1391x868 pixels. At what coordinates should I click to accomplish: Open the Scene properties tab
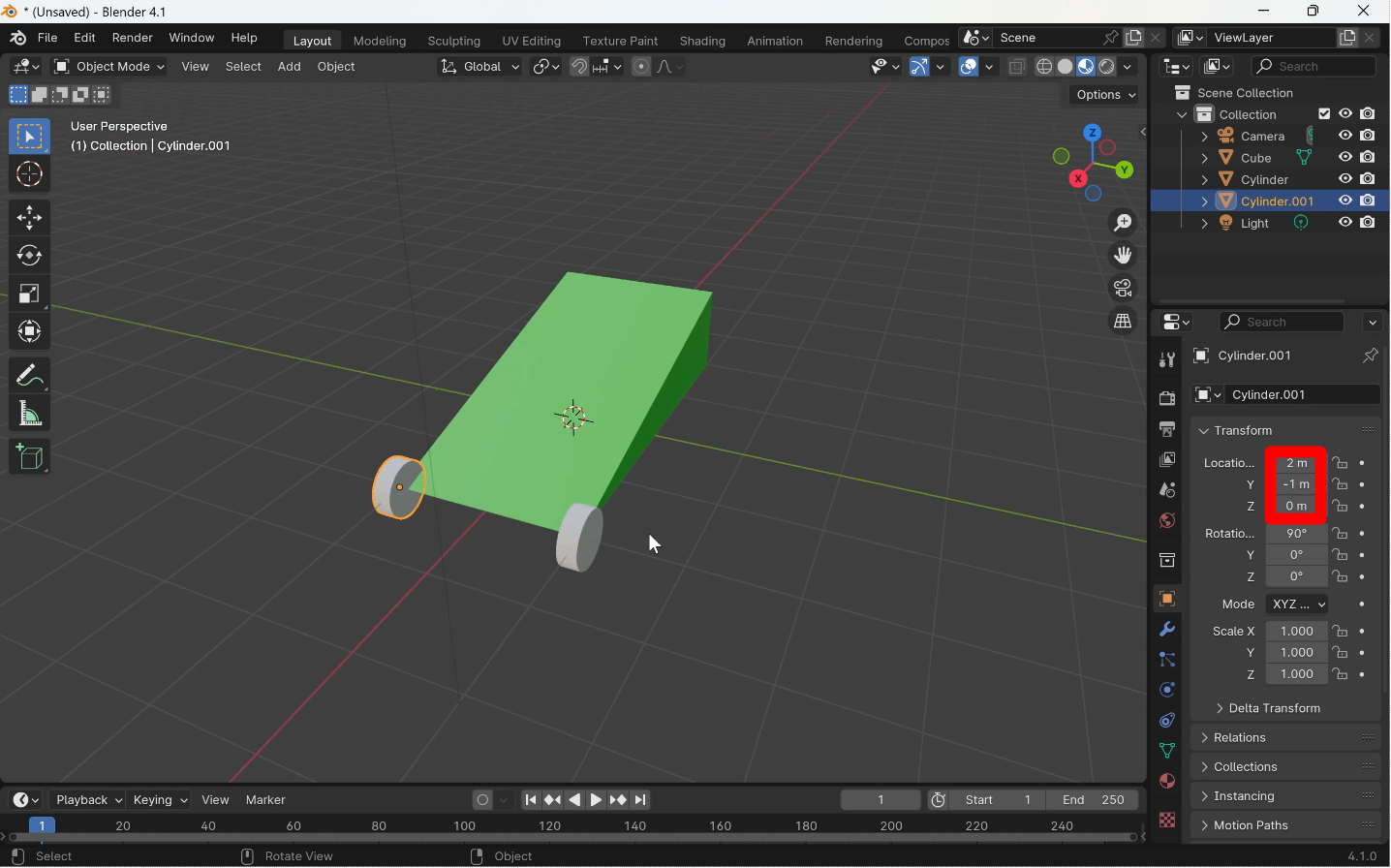tap(1167, 490)
